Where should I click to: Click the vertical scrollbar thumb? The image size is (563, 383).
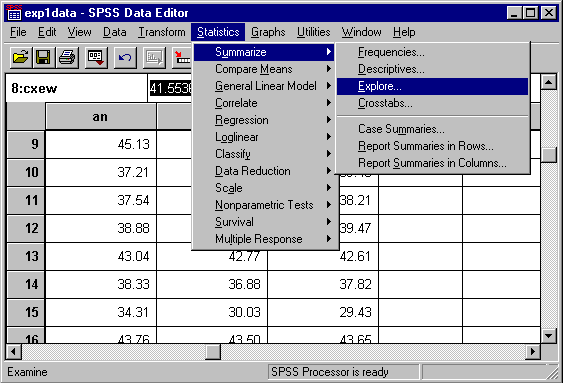click(x=548, y=155)
